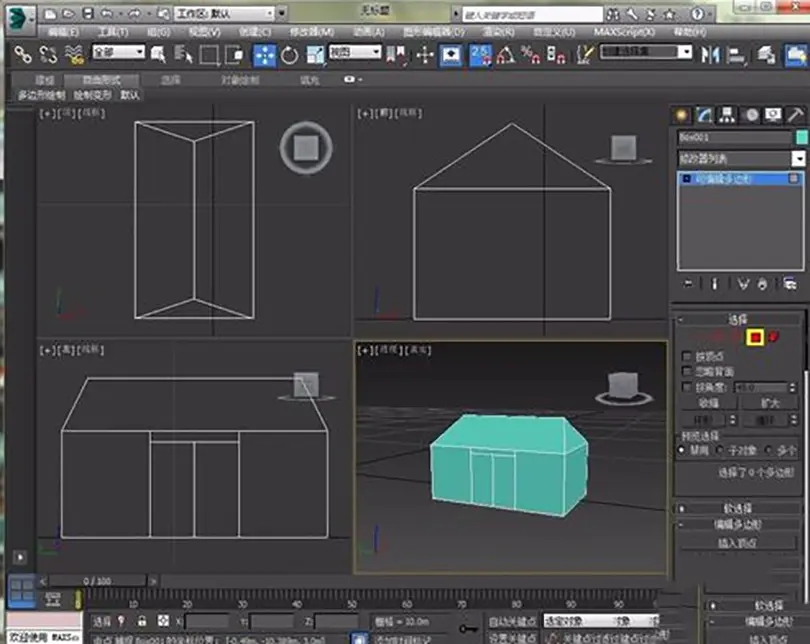The width and height of the screenshot is (810, 644).
Task: Open the 选定对象 key filter dropdown
Action: (601, 621)
